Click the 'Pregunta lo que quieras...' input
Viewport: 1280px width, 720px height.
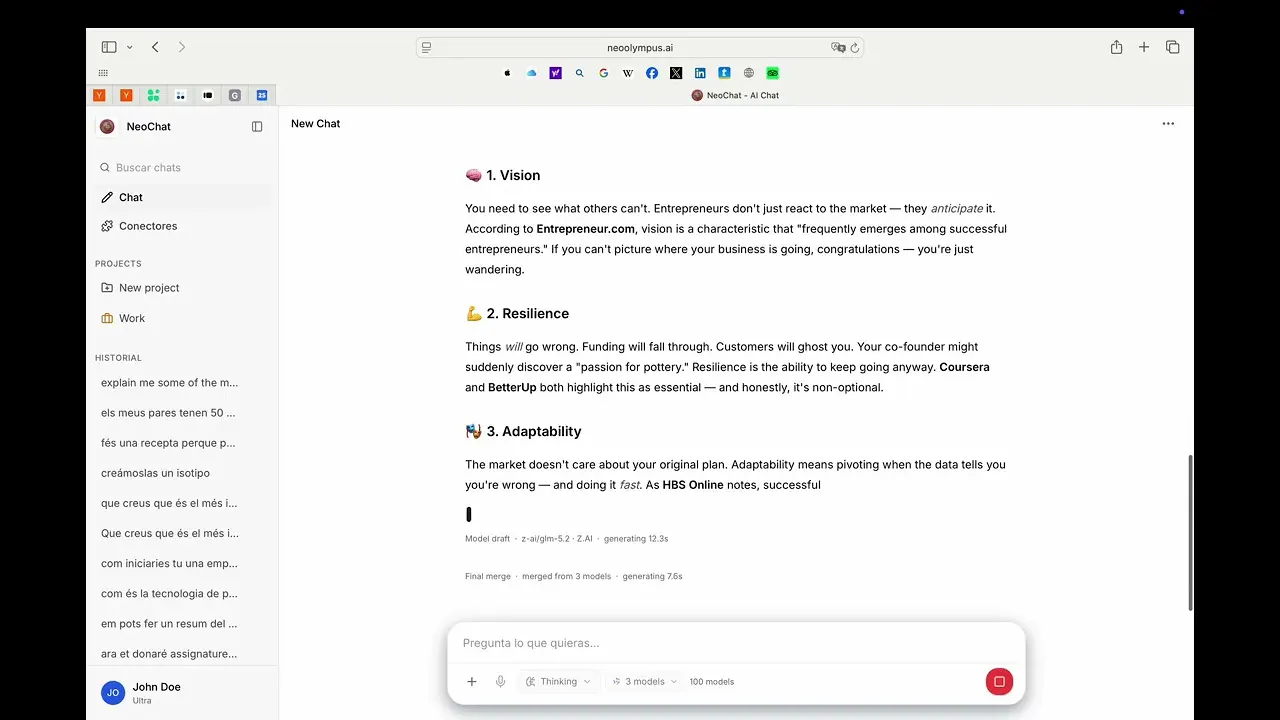736,643
